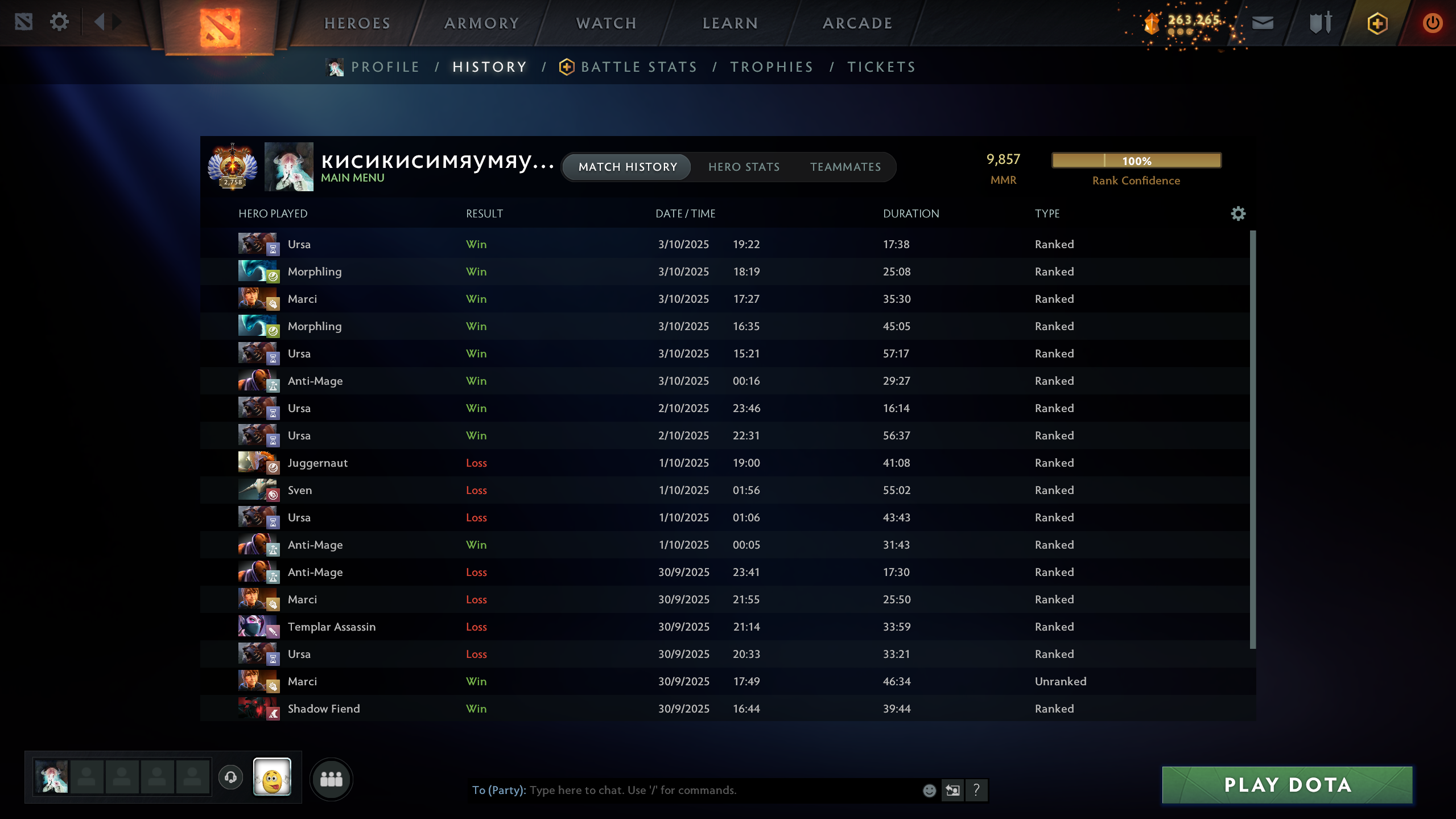The width and height of the screenshot is (1456, 819).
Task: Click the DURATION column header
Action: click(x=911, y=213)
